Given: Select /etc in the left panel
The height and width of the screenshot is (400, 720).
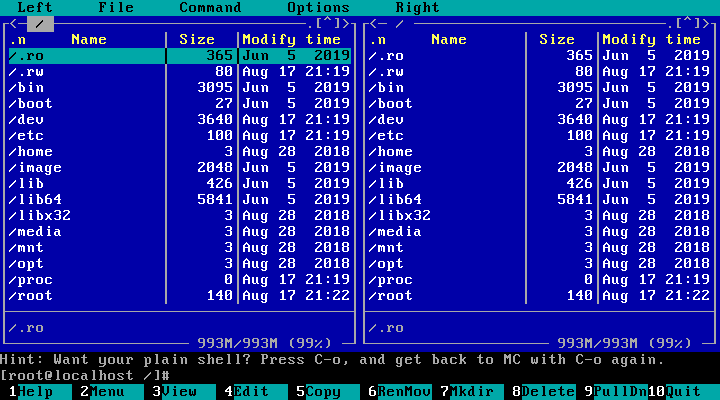Looking at the screenshot, I should tap(180, 135).
